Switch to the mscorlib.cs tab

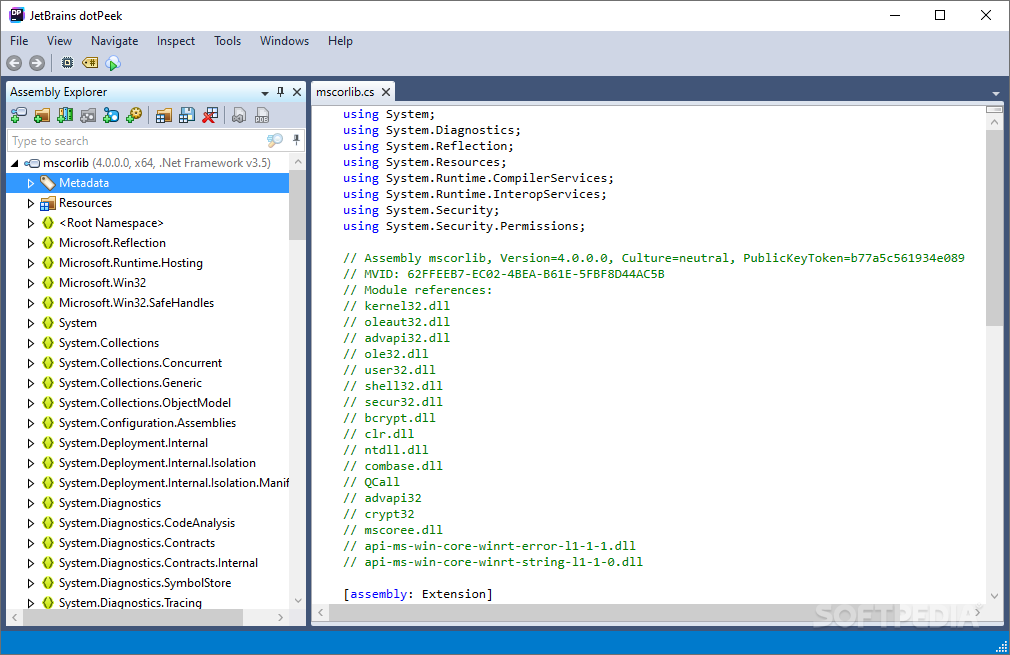point(345,92)
